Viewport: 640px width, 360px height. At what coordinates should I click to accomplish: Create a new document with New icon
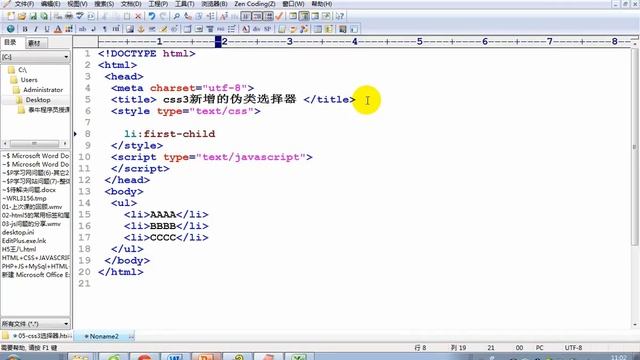[11, 16]
